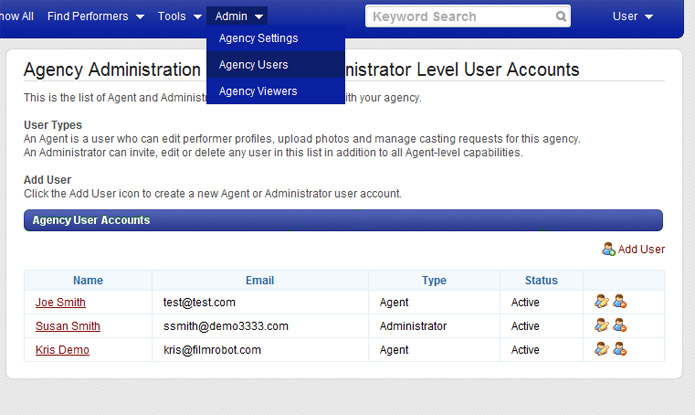Delete Kris Demo using remove user icon
Screen dimensions: 695x415
(x=620, y=349)
